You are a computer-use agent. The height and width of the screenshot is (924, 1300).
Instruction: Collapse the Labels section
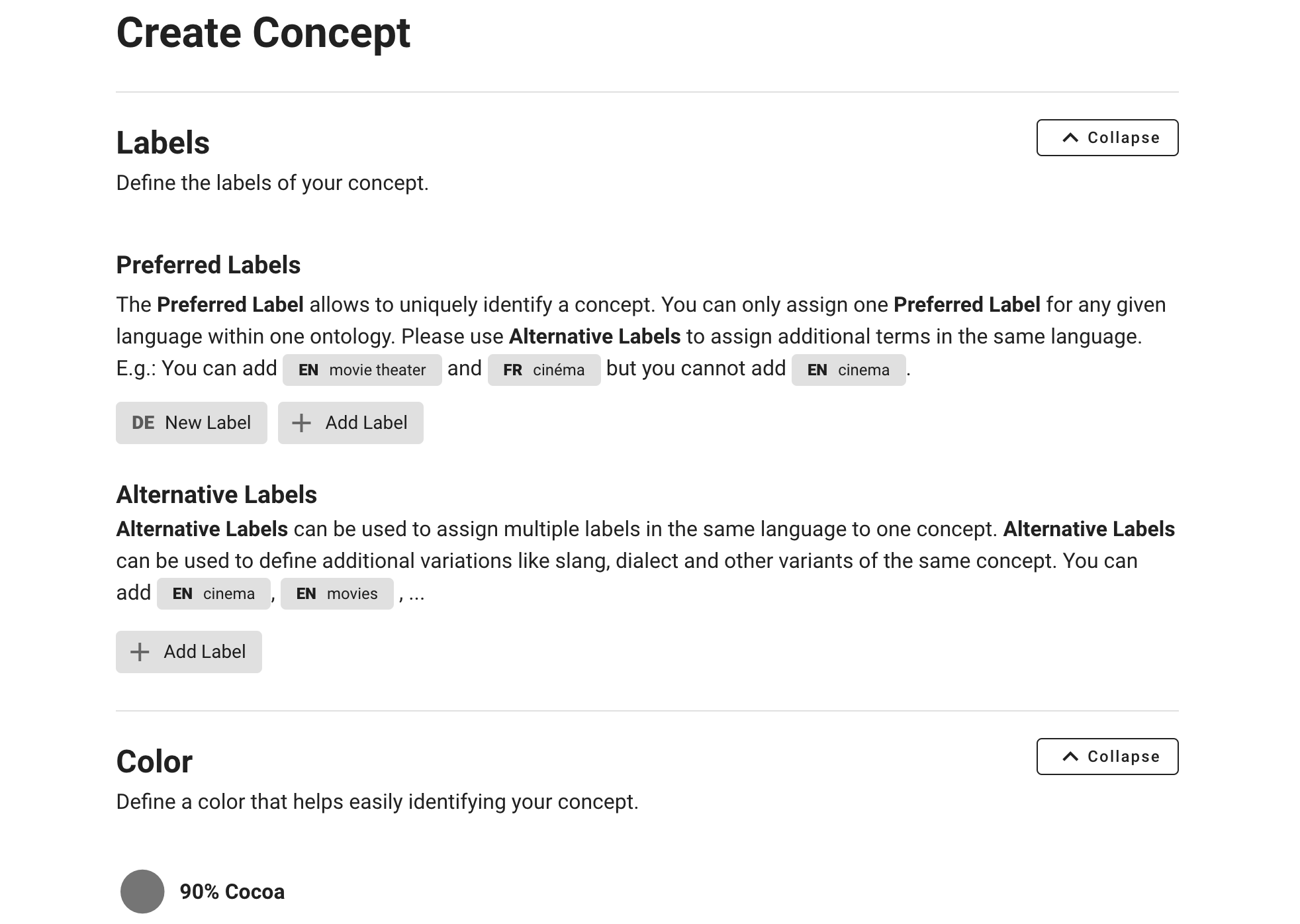point(1107,138)
